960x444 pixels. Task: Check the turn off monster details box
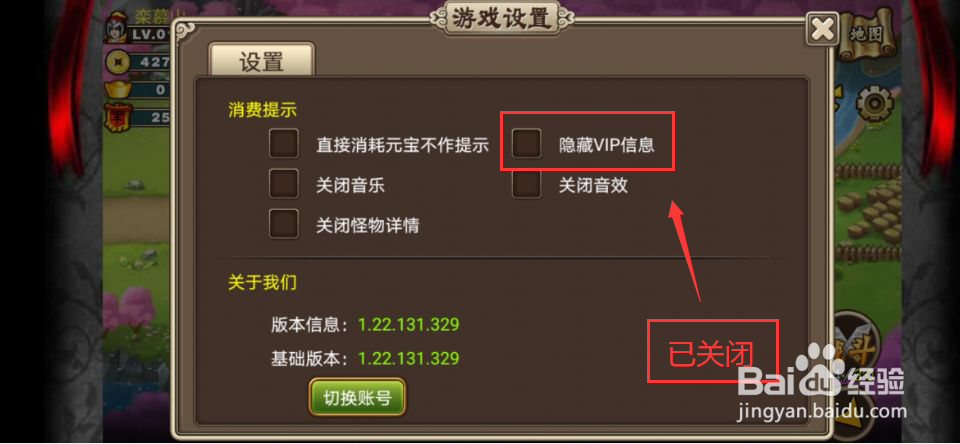284,224
